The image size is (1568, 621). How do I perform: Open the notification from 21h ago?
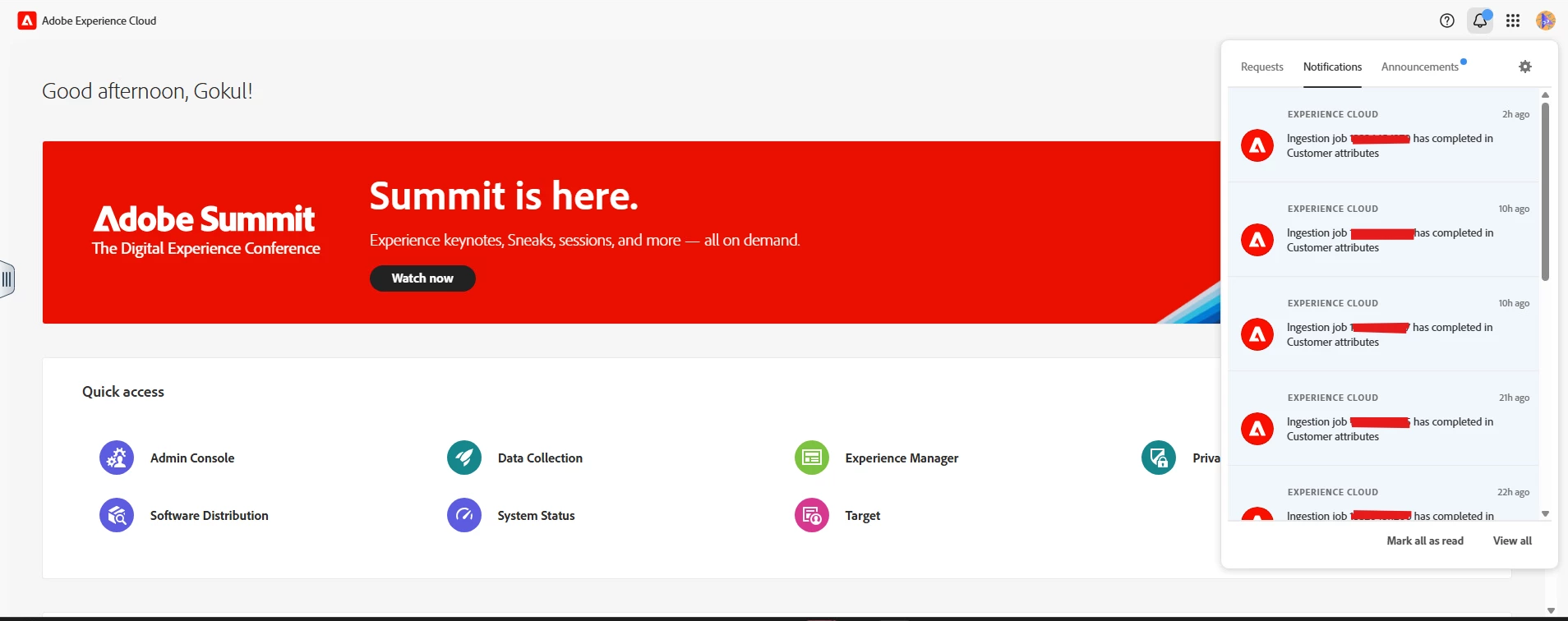coord(1383,418)
